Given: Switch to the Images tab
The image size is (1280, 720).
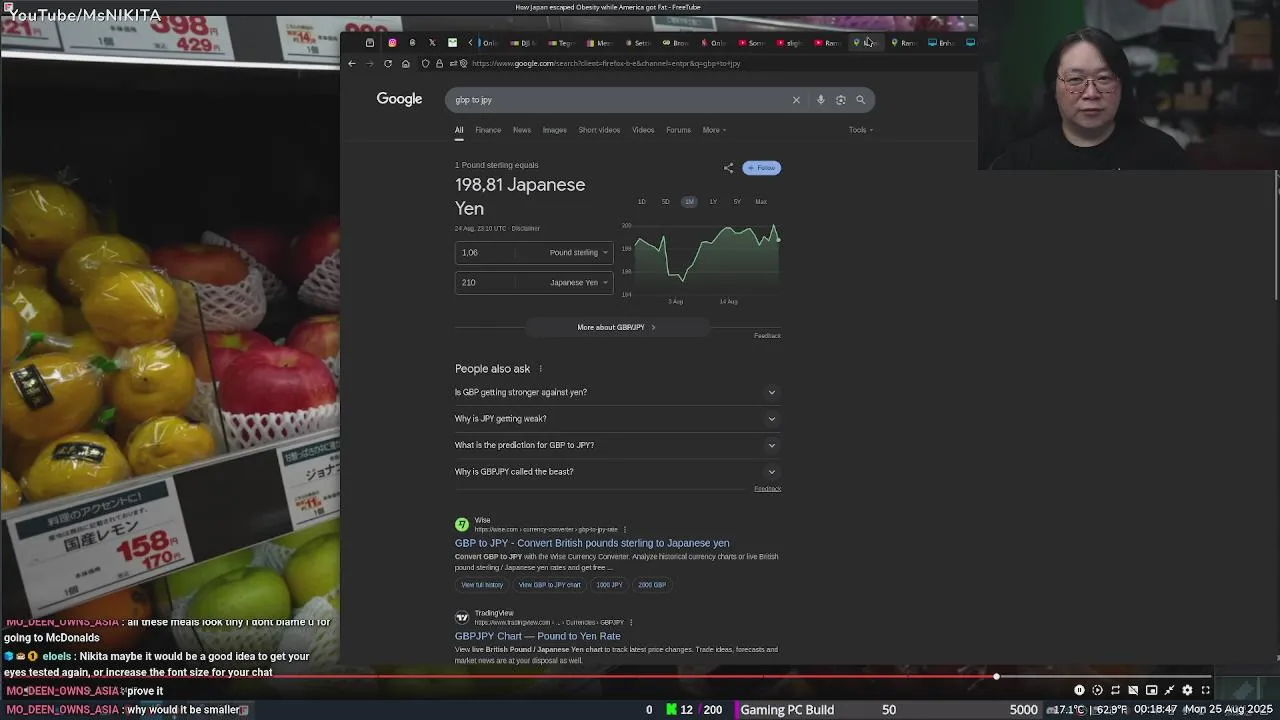Looking at the screenshot, I should click(x=554, y=130).
